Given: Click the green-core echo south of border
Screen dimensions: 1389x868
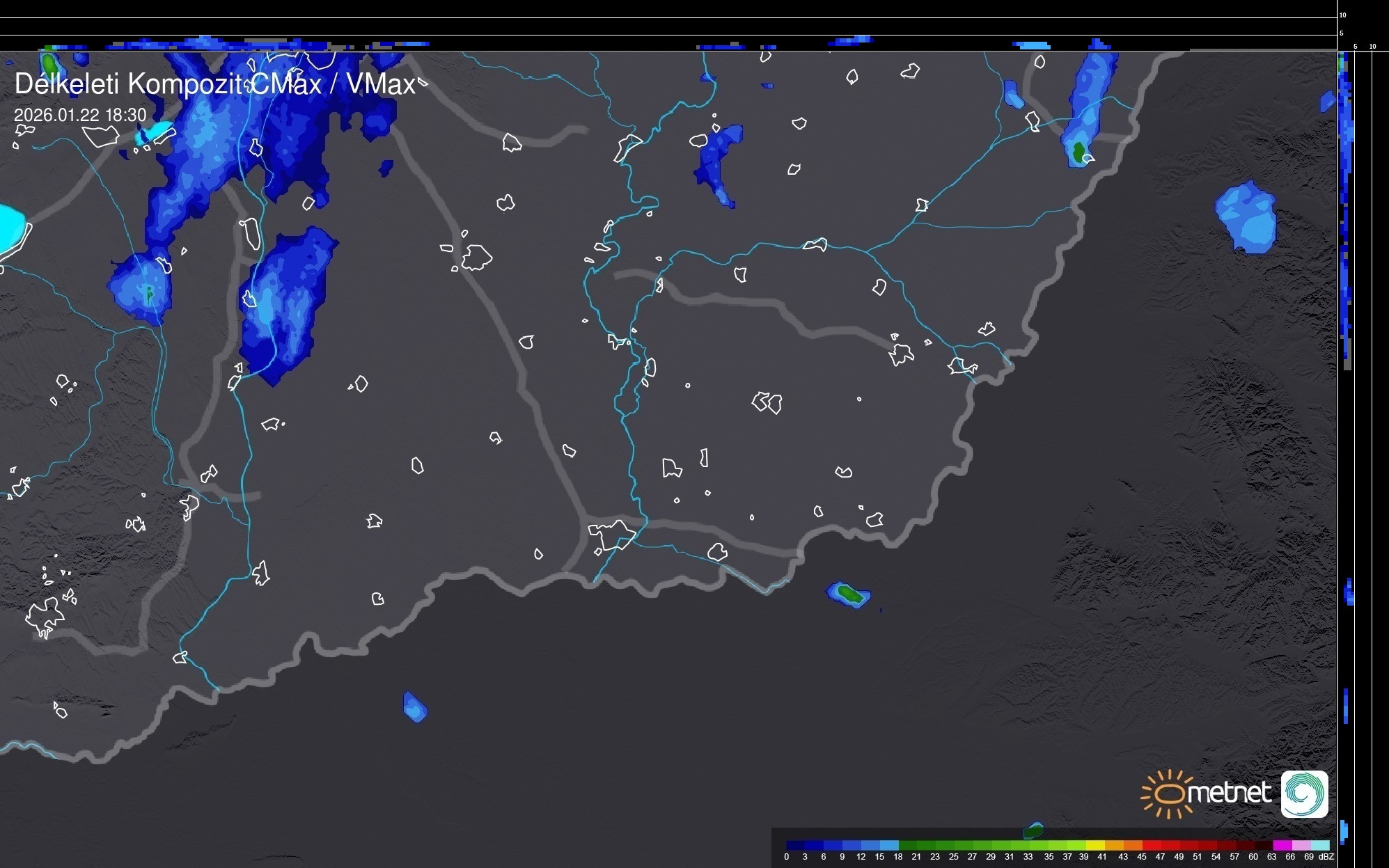Looking at the screenshot, I should point(848,594).
